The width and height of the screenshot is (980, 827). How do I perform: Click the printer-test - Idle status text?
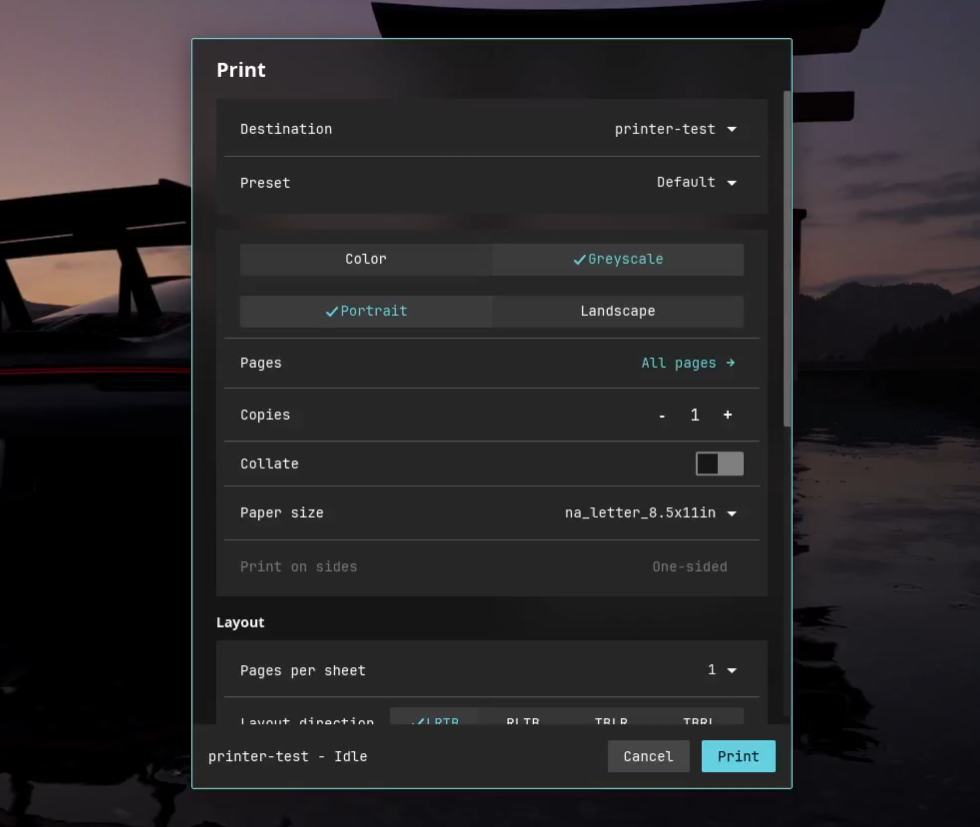point(288,756)
